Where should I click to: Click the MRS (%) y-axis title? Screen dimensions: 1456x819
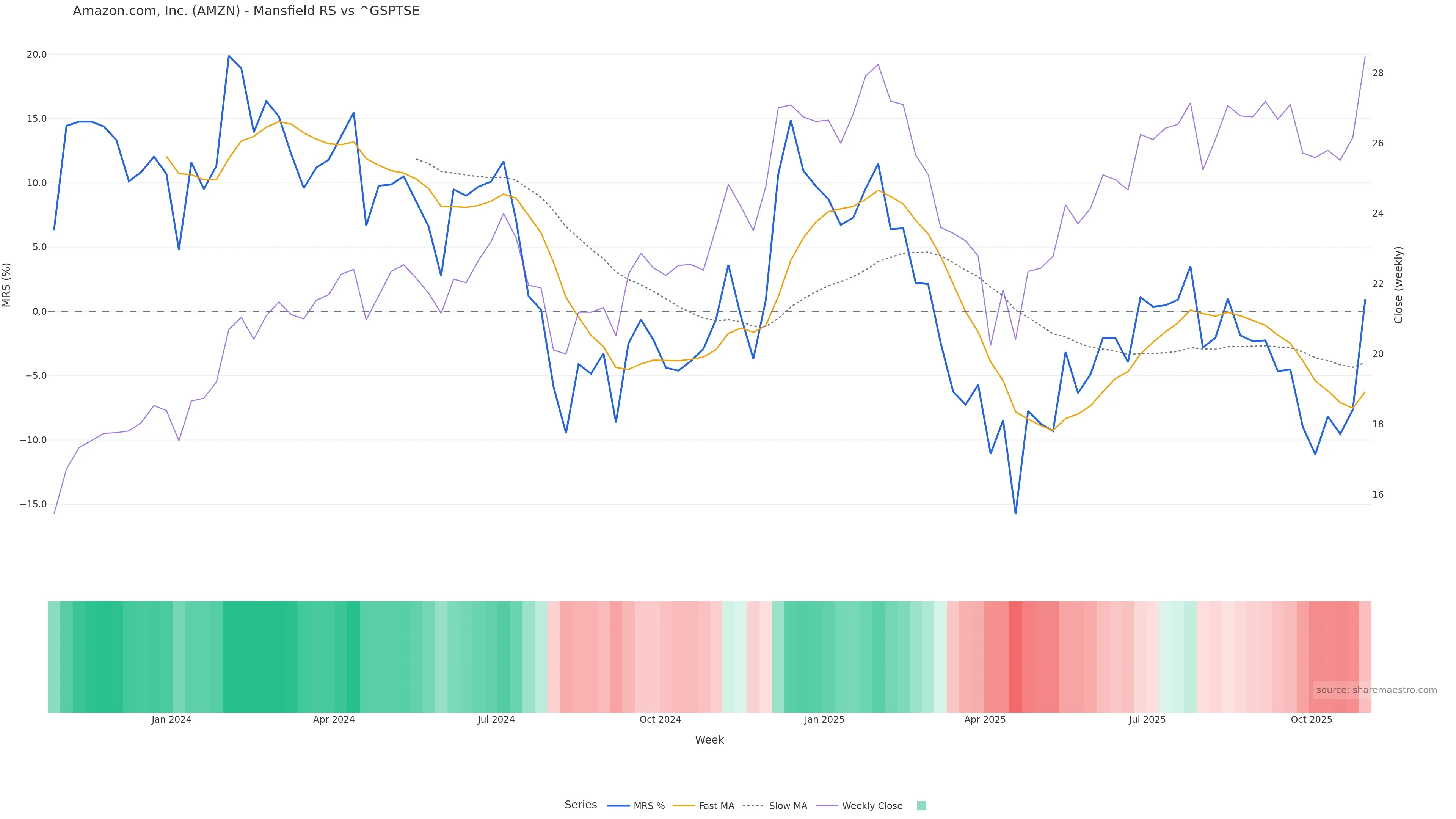[x=7, y=285]
